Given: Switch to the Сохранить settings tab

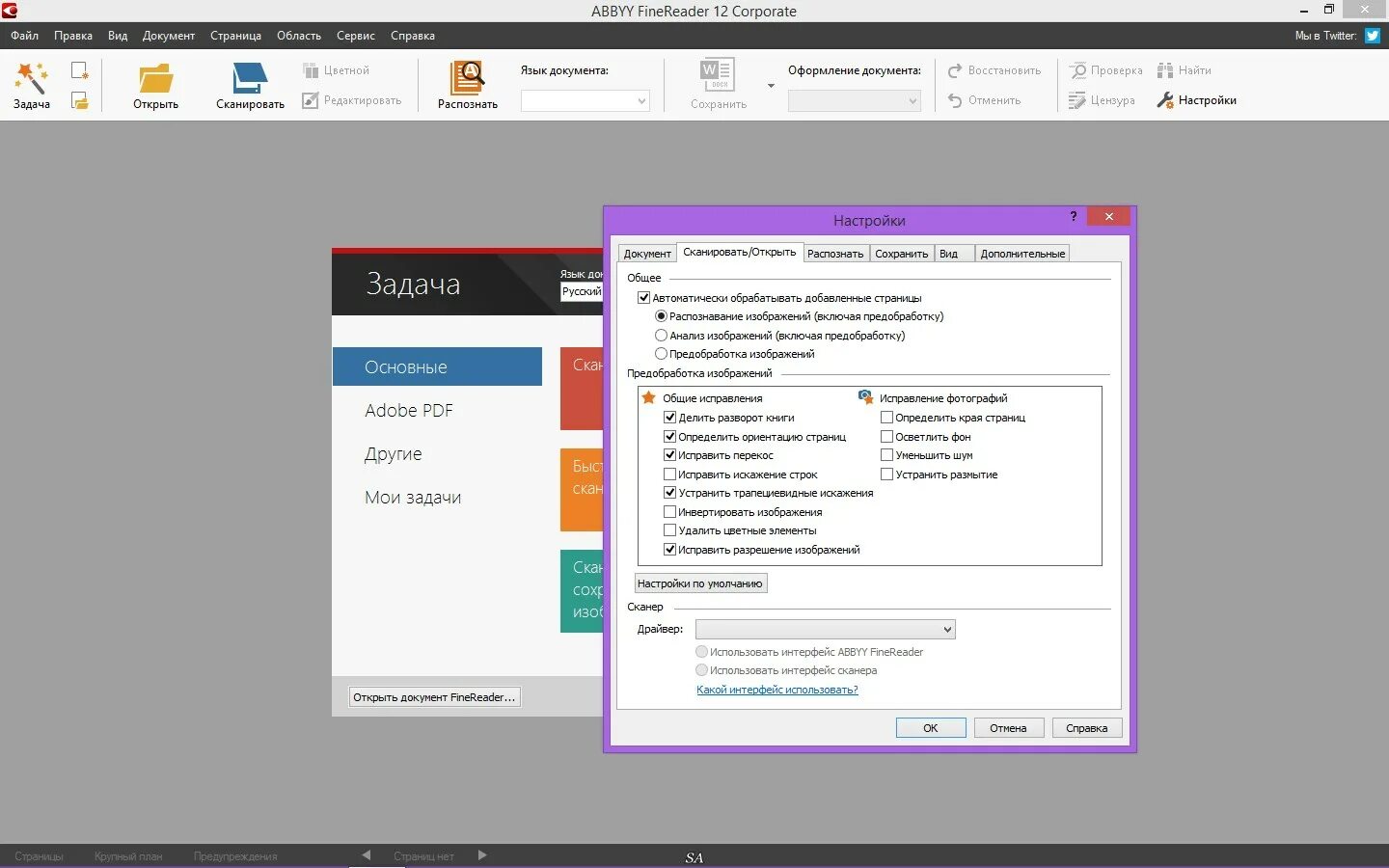Looking at the screenshot, I should [x=902, y=254].
